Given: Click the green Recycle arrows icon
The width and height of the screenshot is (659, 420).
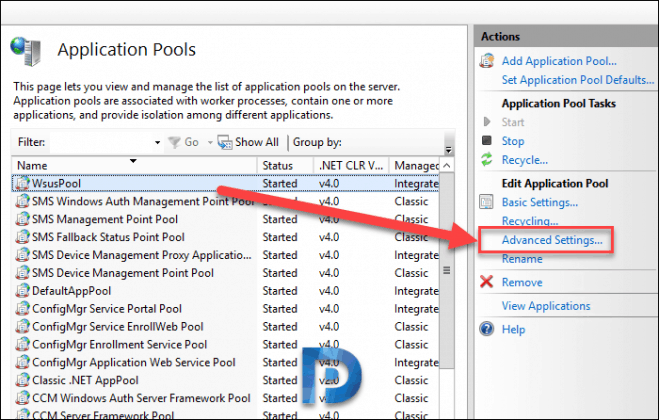Looking at the screenshot, I should (x=486, y=160).
